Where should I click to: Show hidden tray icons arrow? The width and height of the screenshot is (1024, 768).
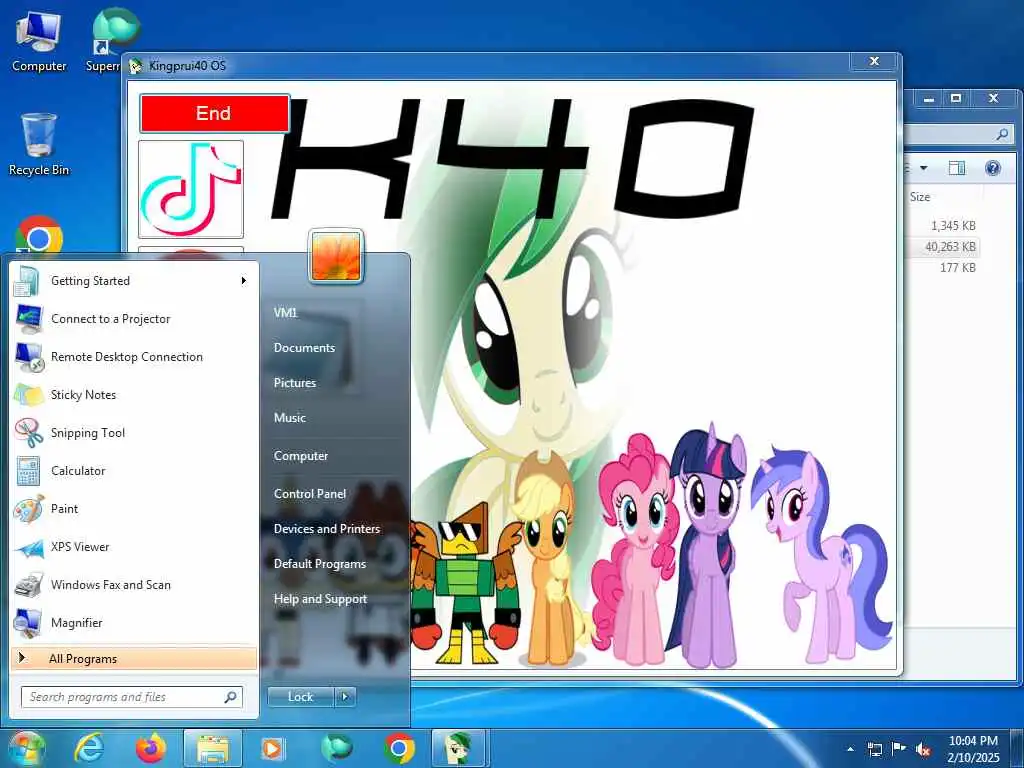[x=850, y=749]
